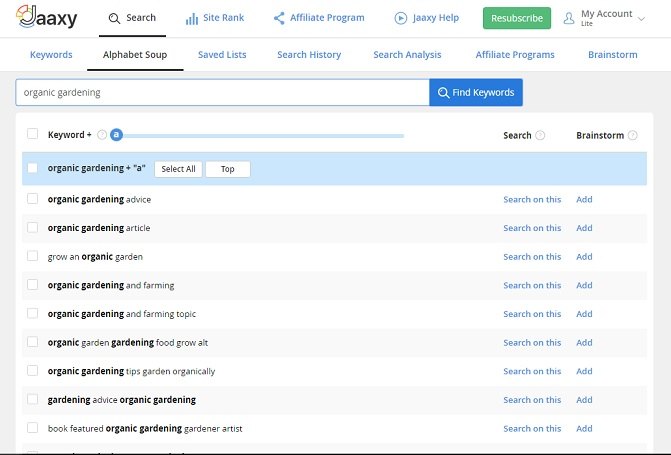Open the Search History tab

(x=309, y=55)
